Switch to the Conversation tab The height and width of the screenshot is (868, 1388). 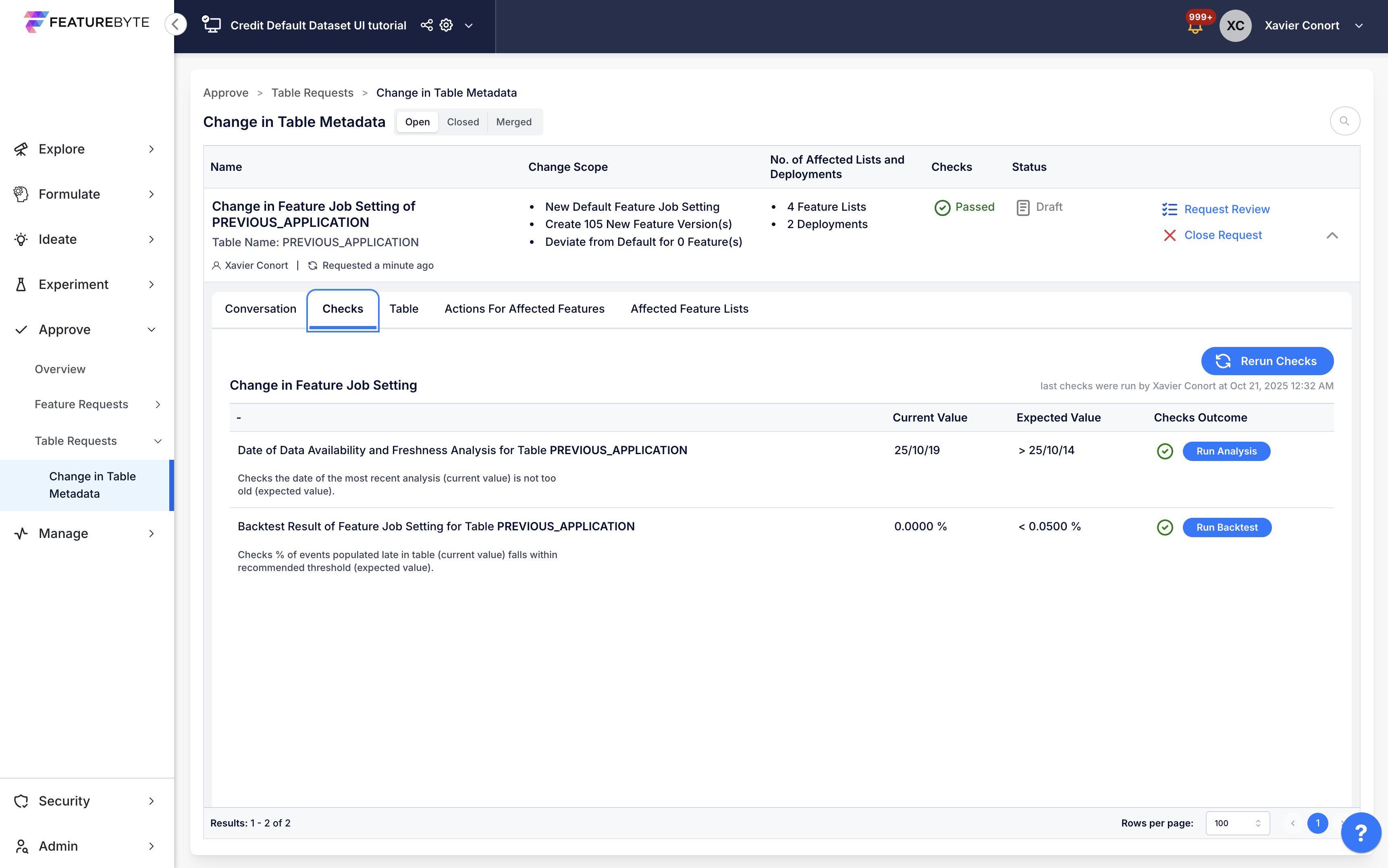coord(260,309)
